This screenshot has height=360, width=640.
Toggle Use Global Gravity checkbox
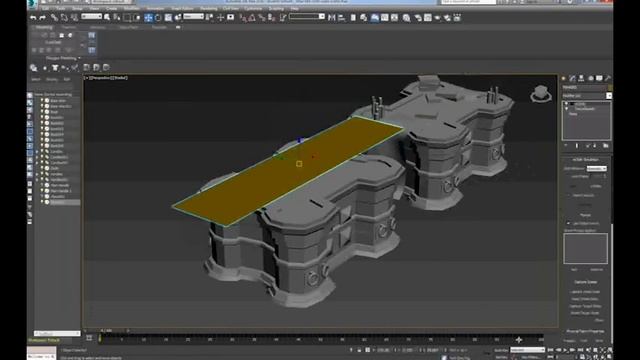568,223
